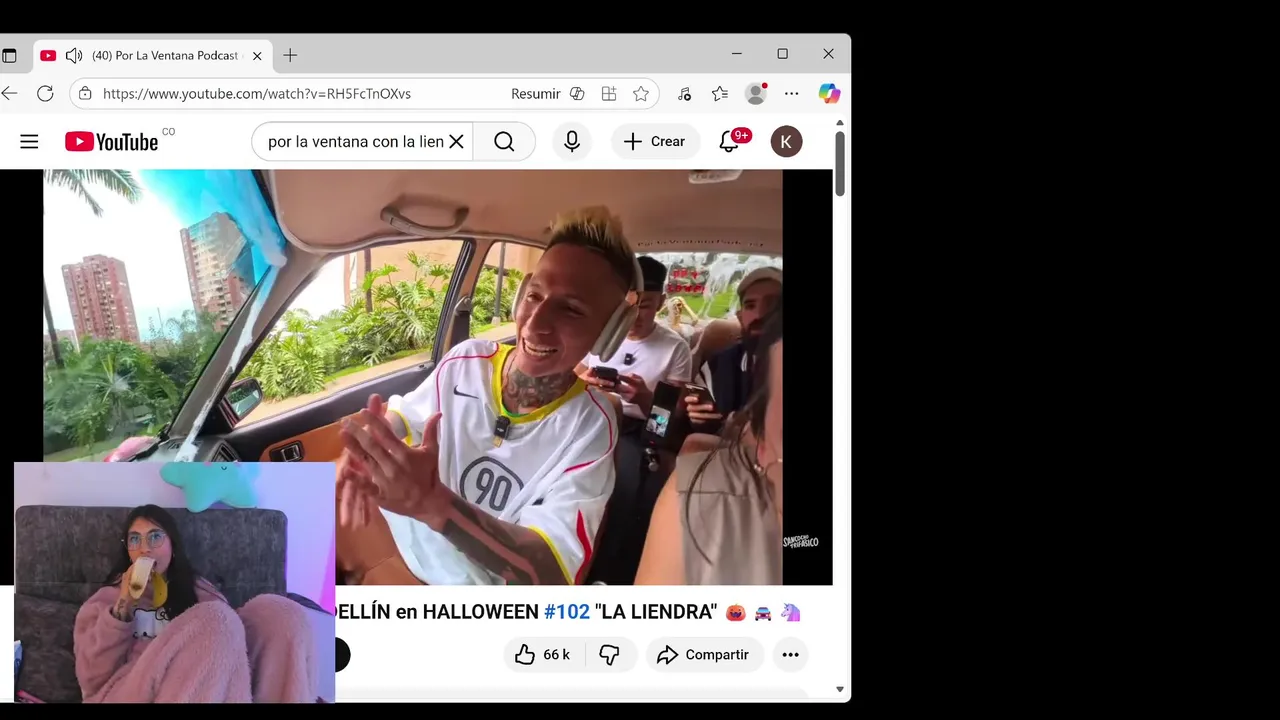This screenshot has width=1280, height=720.
Task: Click the scrollbar down arrow
Action: 840,689
